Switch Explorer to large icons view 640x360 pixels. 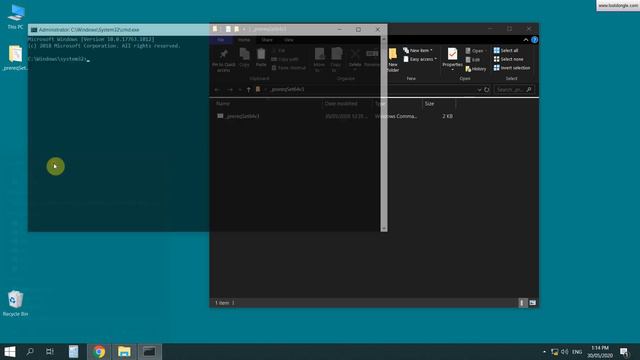[x=532, y=303]
